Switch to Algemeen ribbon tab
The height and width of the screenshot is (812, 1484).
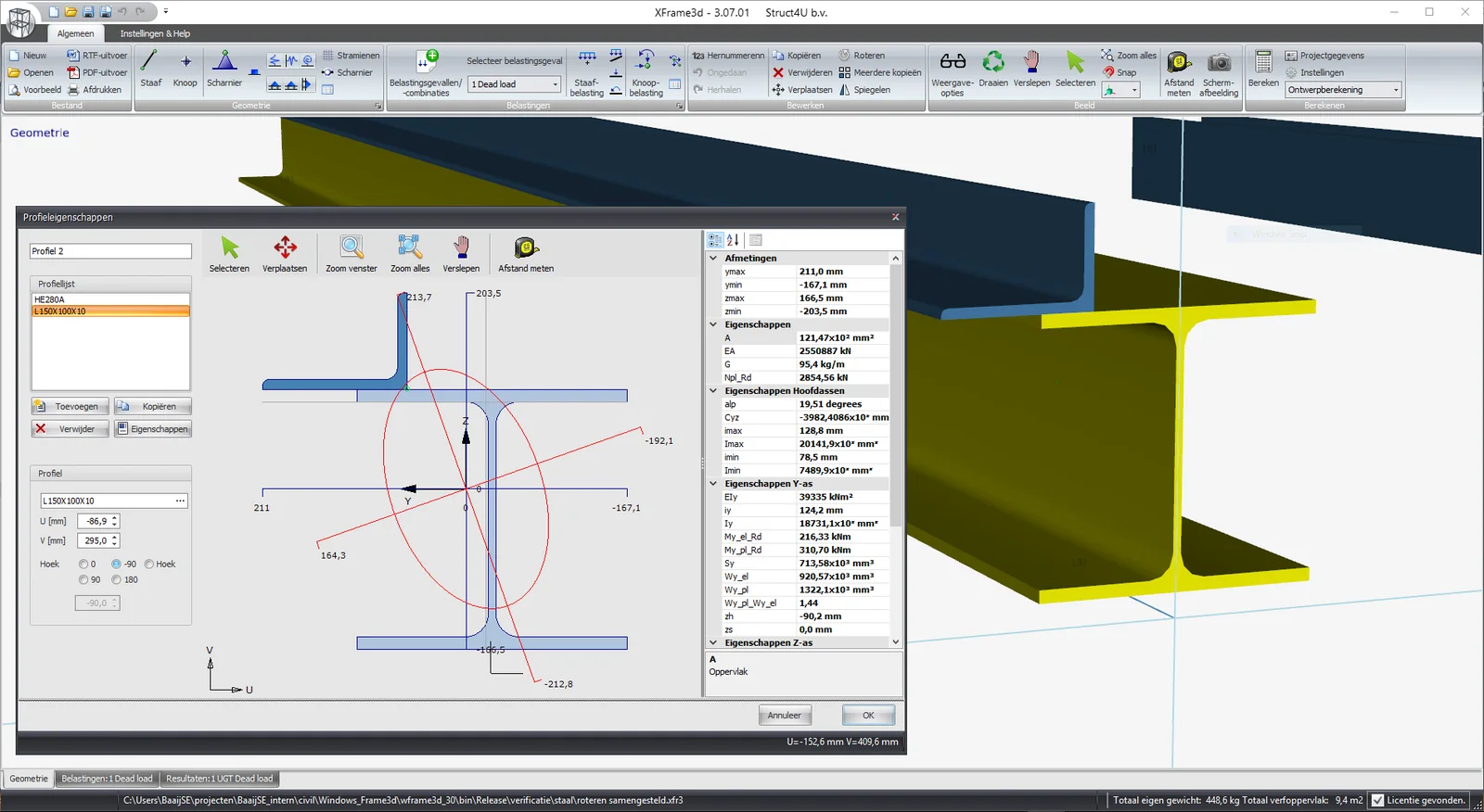click(75, 33)
